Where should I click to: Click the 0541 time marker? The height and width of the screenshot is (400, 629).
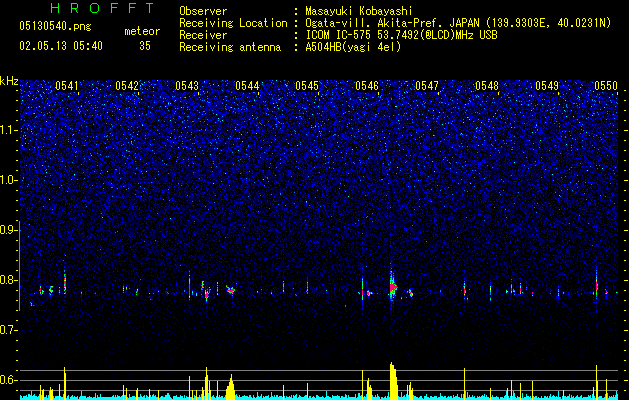(x=67, y=86)
